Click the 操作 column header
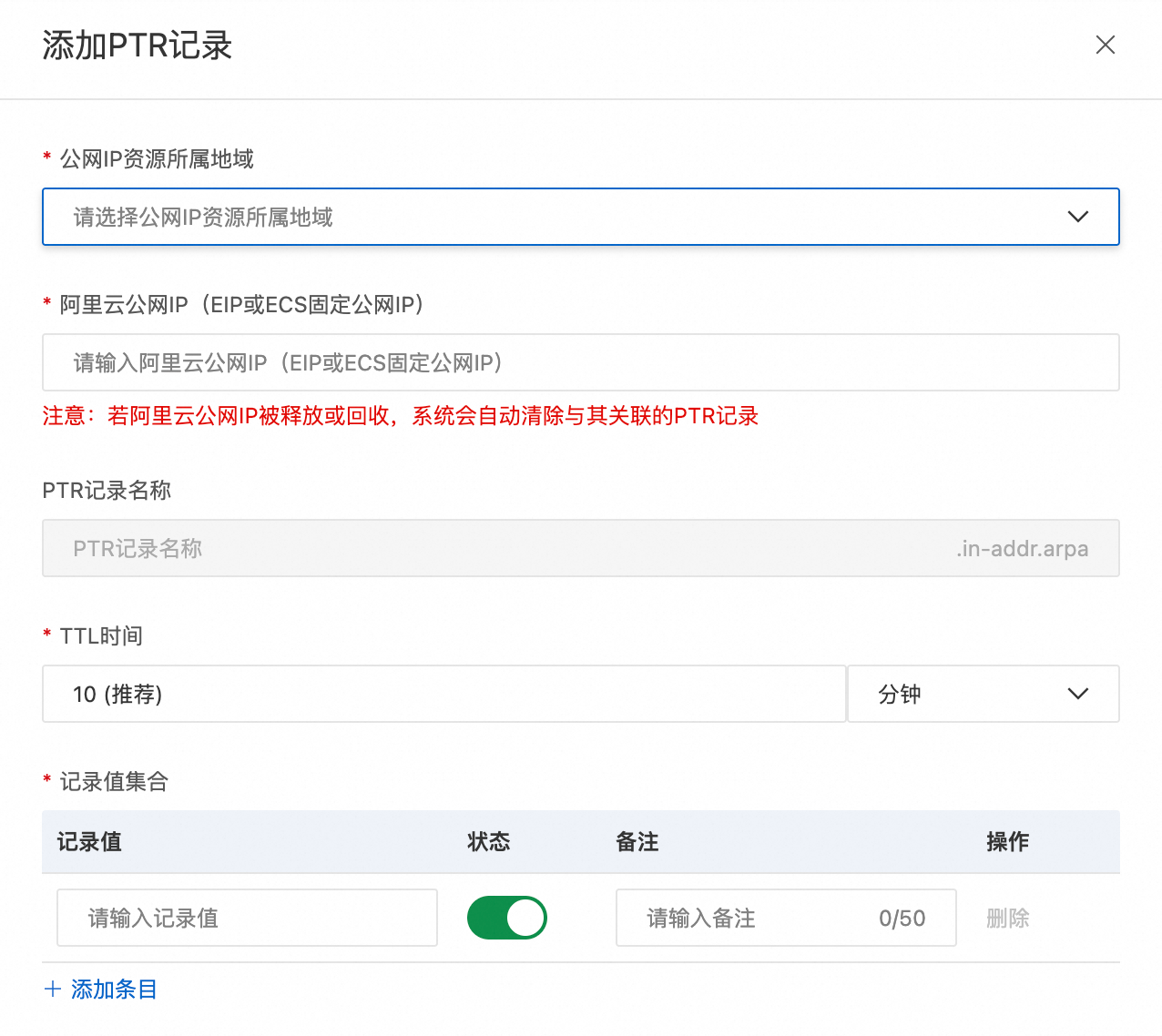The image size is (1162, 1036). click(x=1008, y=842)
